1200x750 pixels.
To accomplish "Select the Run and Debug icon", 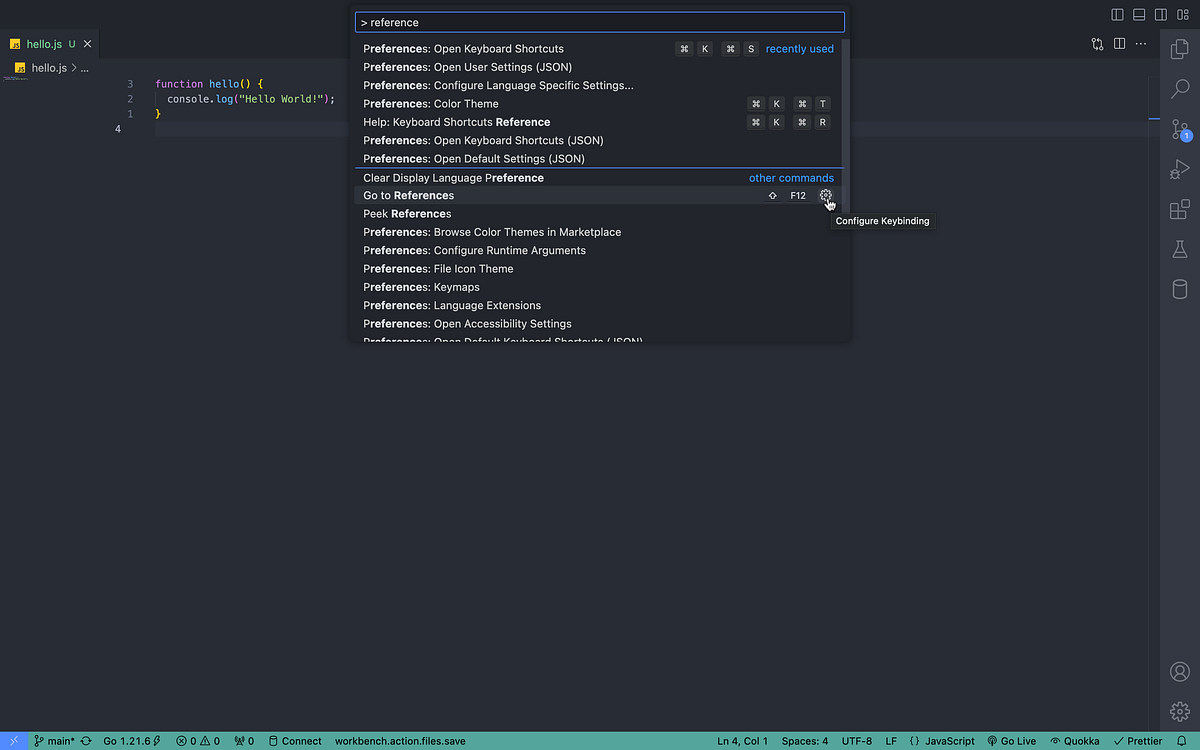I will tap(1180, 170).
